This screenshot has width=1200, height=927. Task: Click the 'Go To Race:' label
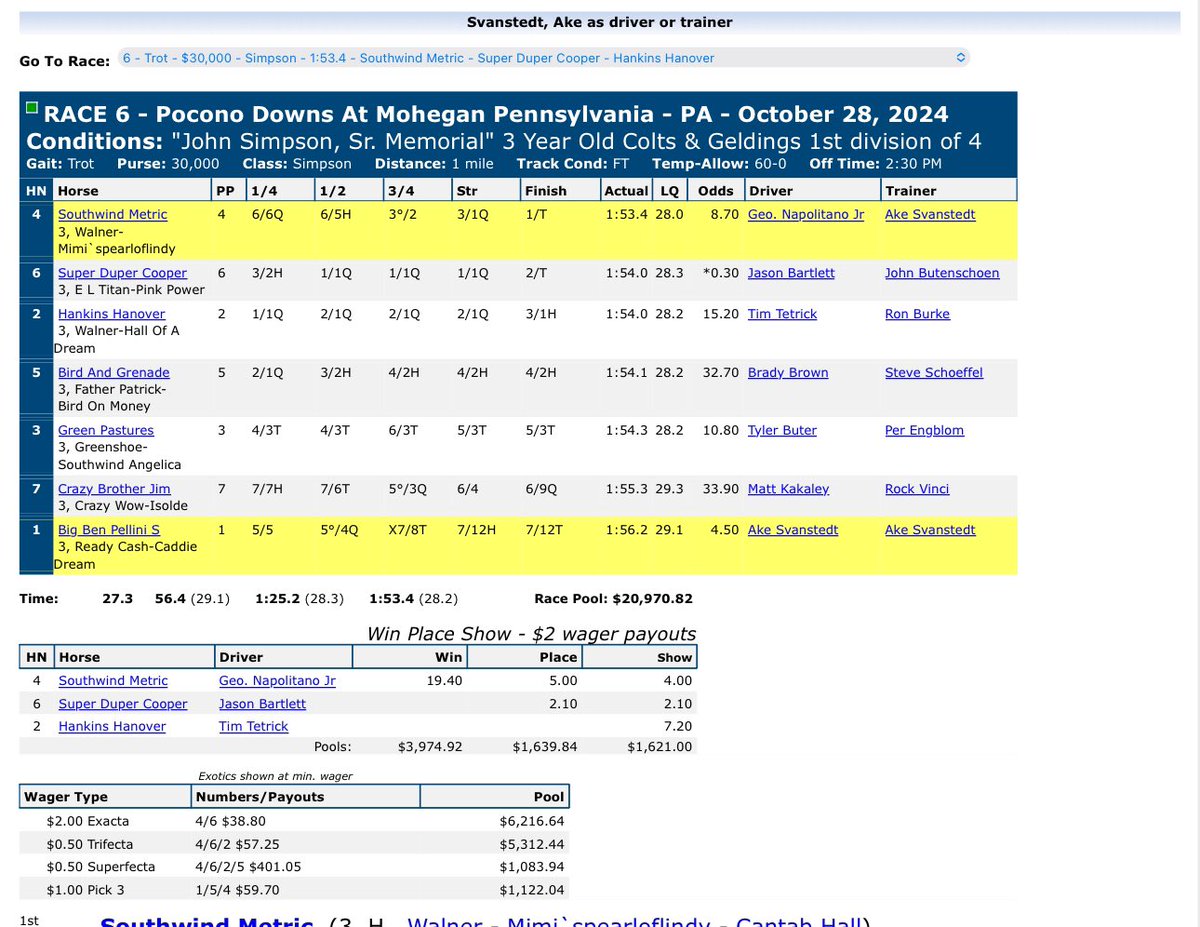[x=64, y=61]
